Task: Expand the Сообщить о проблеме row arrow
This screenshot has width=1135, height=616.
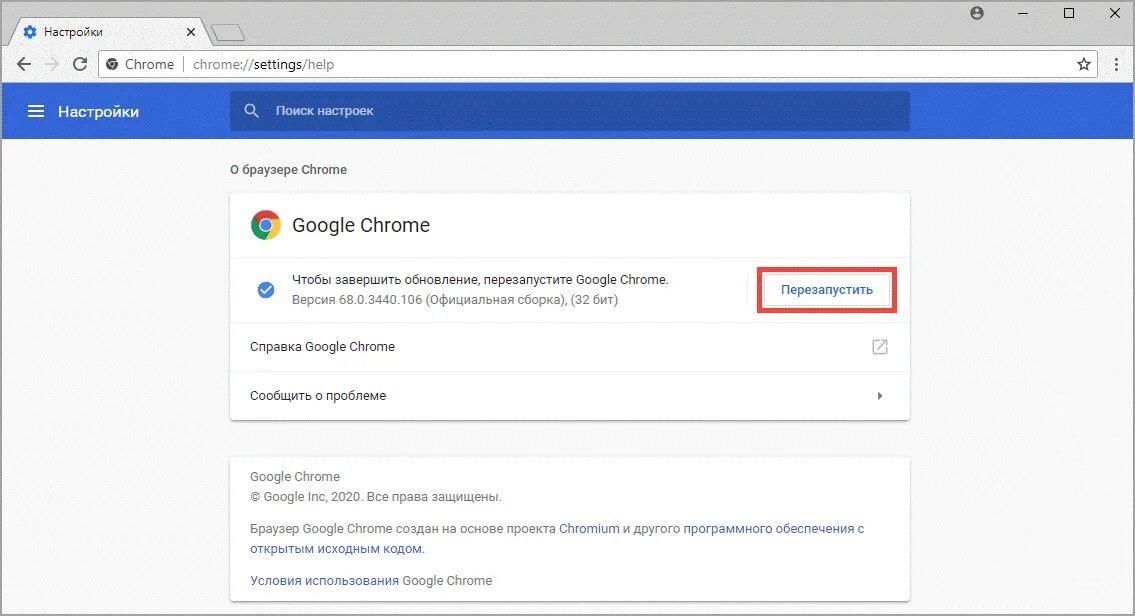Action: coord(880,396)
